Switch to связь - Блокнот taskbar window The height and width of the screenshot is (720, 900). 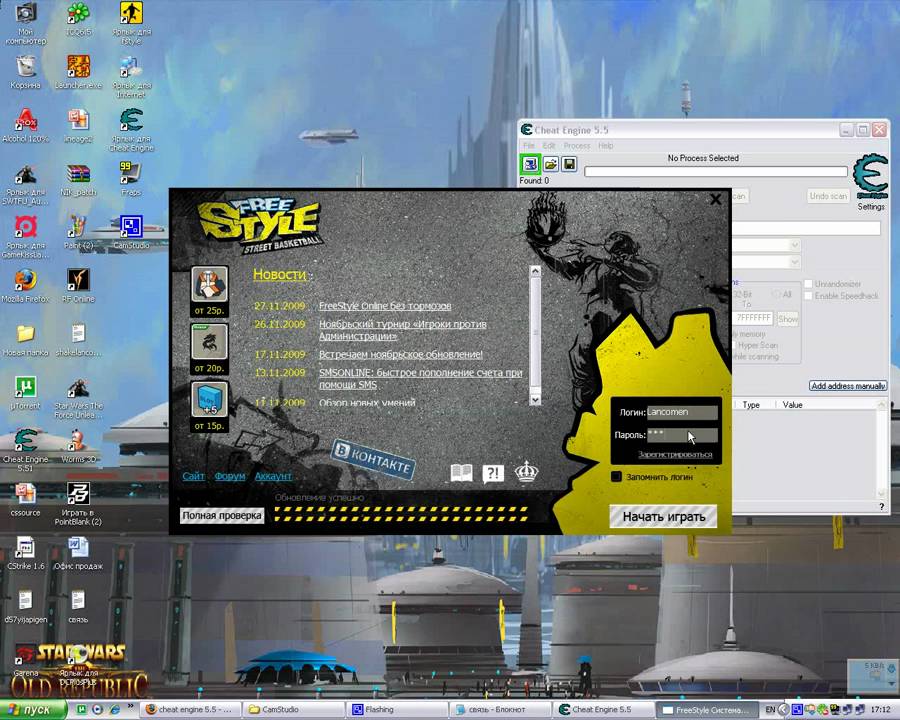(x=499, y=710)
